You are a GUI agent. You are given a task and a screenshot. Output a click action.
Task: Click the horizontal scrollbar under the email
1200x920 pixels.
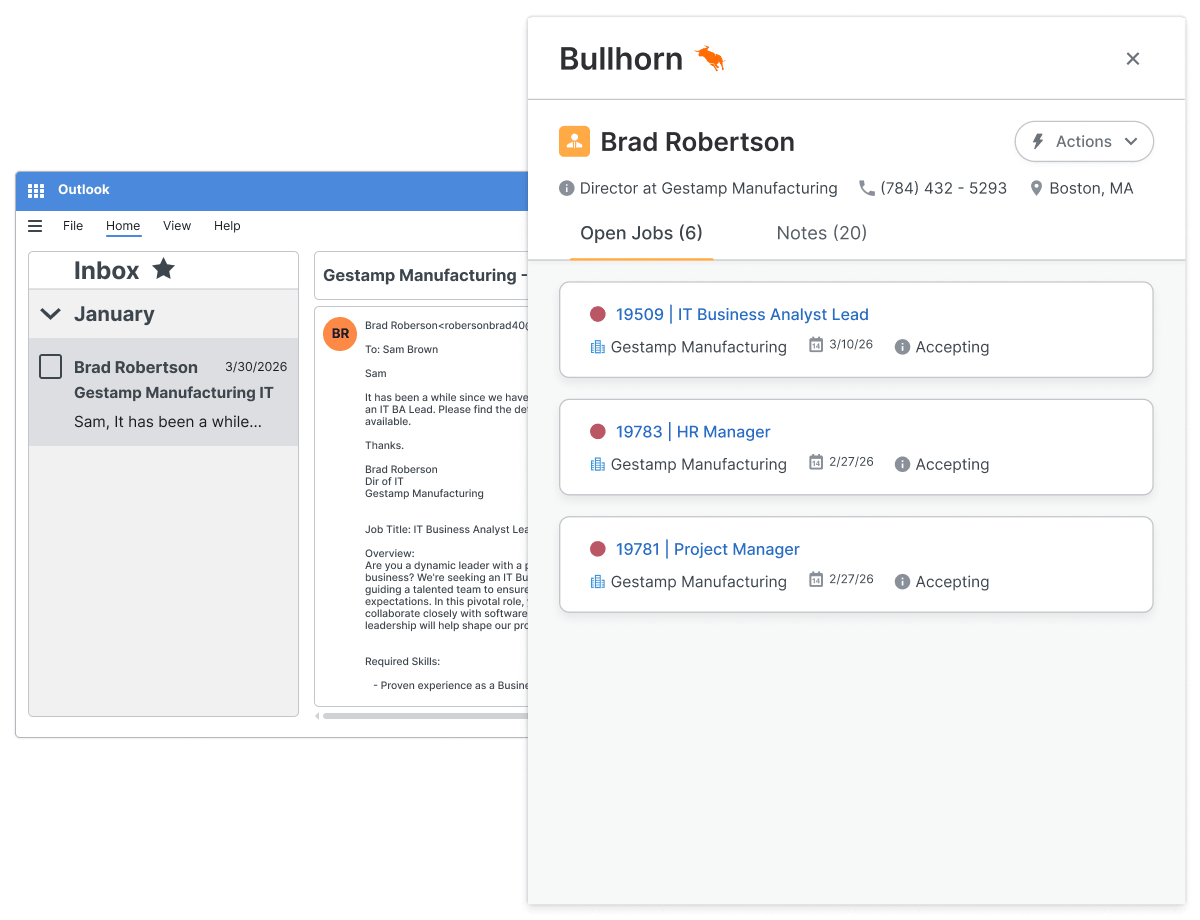coord(425,716)
